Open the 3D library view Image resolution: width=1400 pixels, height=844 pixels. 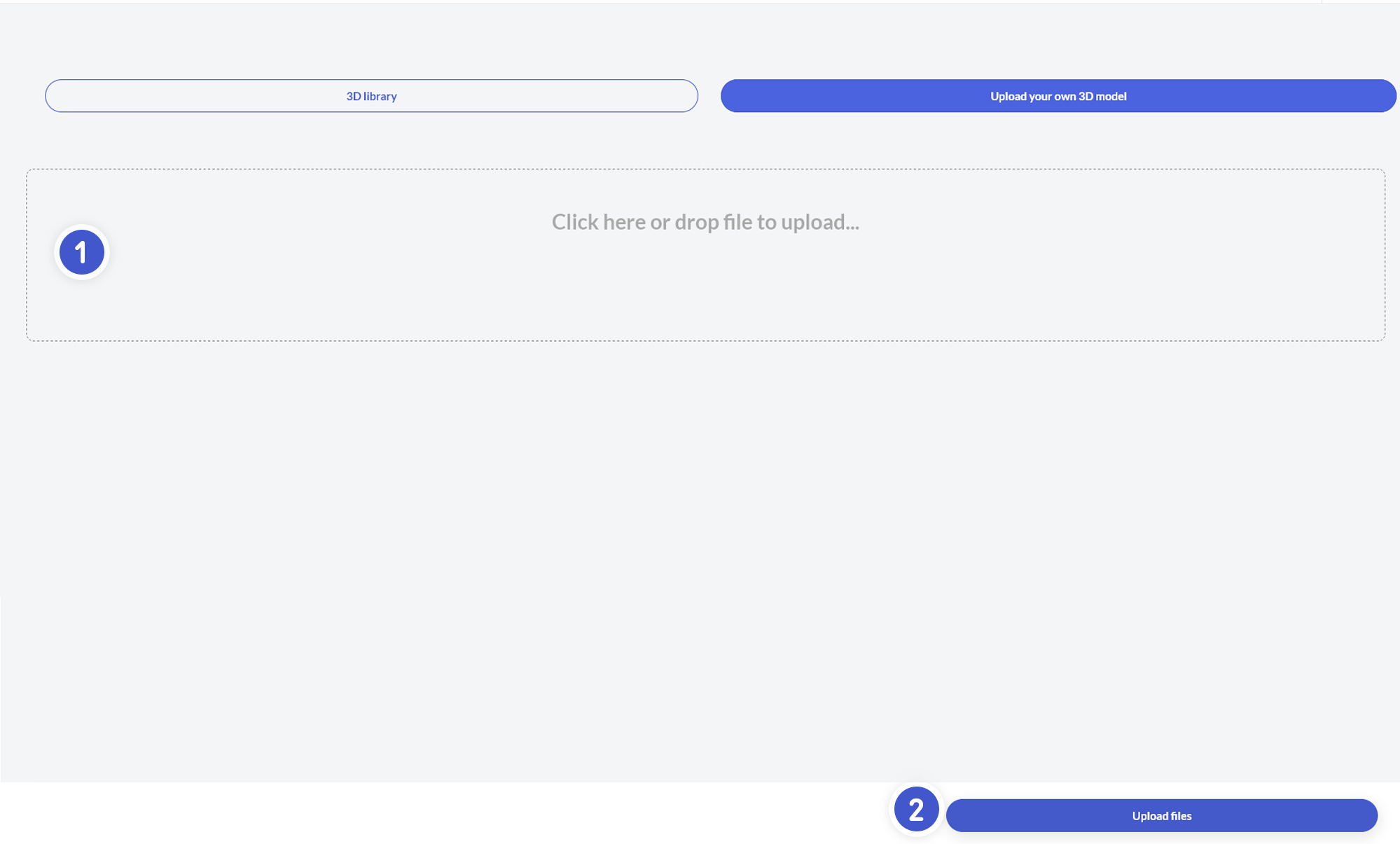(371, 96)
